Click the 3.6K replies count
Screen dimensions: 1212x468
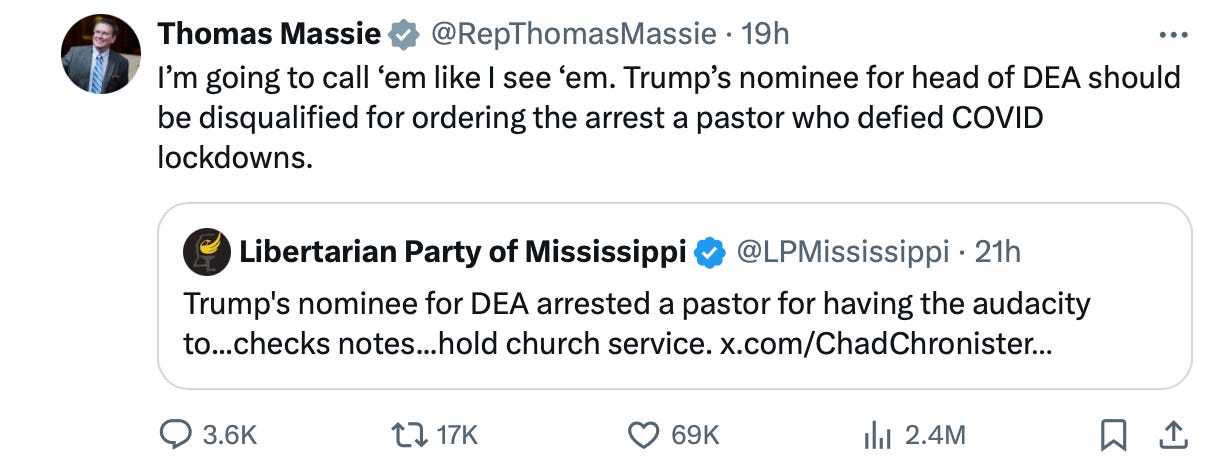229,434
